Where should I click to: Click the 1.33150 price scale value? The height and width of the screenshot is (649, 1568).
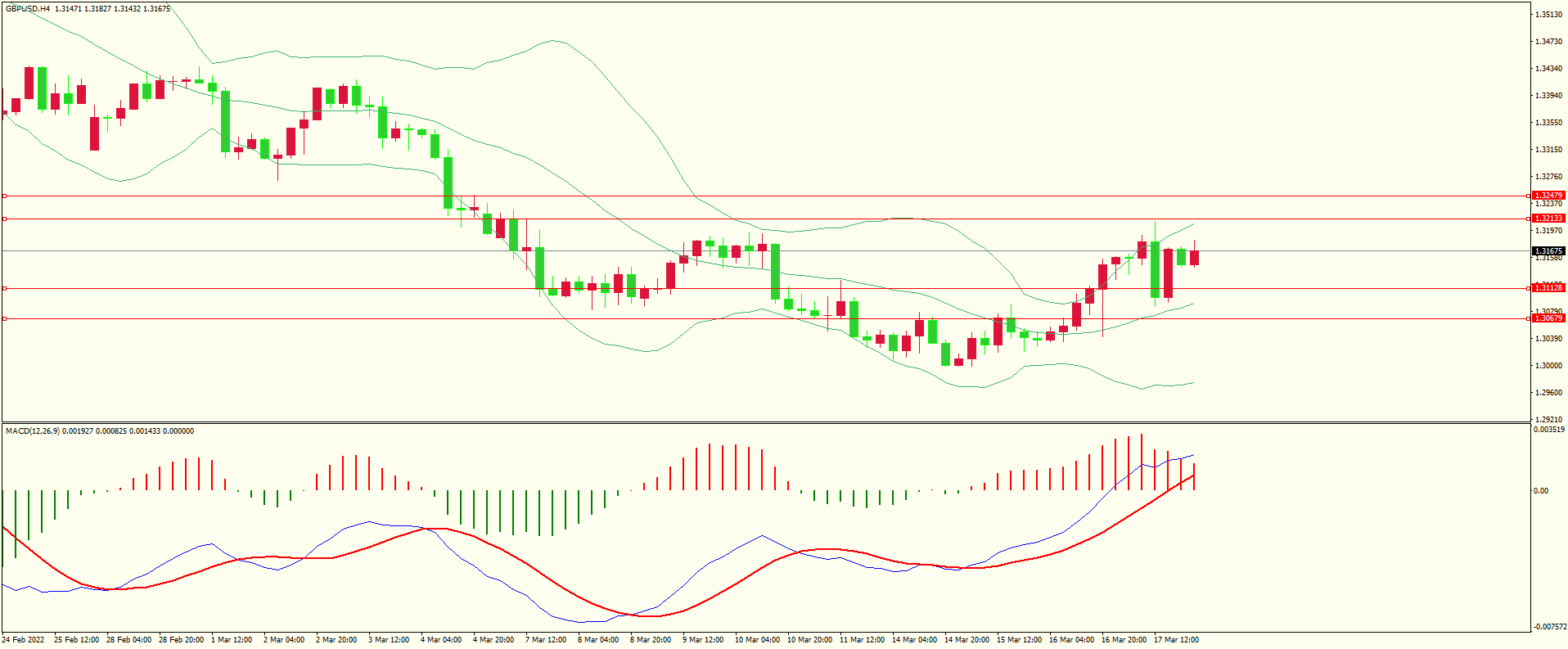pos(1548,150)
